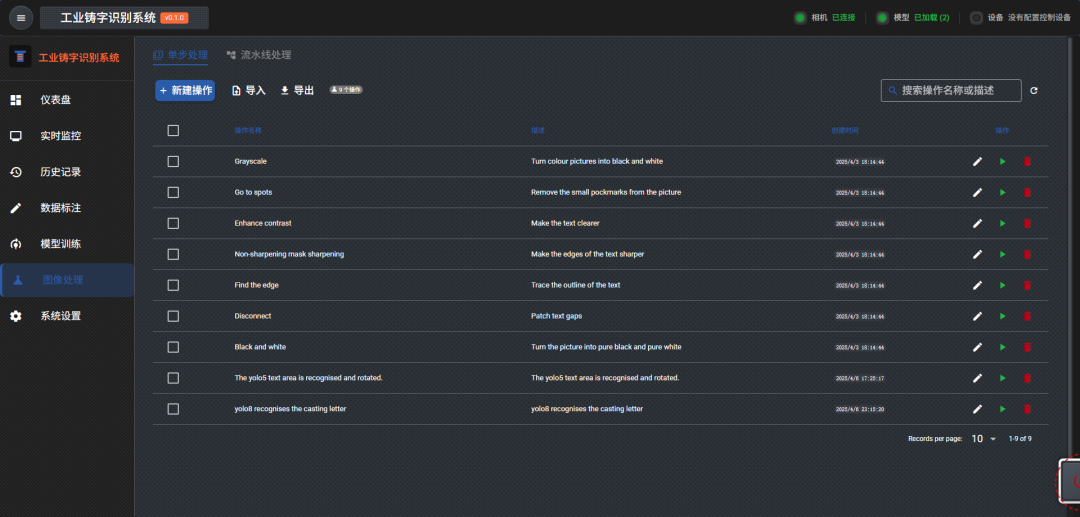The image size is (1080, 517).
Task: Delete the Go to spots operation
Action: [1027, 192]
